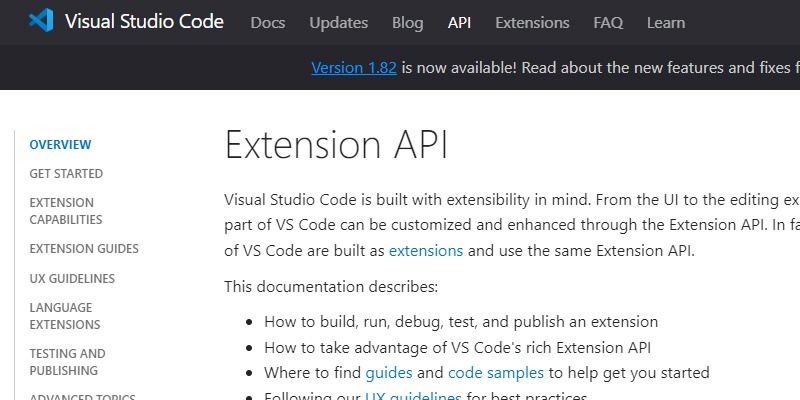Open UX Guidelines sidebar section

[72, 279]
